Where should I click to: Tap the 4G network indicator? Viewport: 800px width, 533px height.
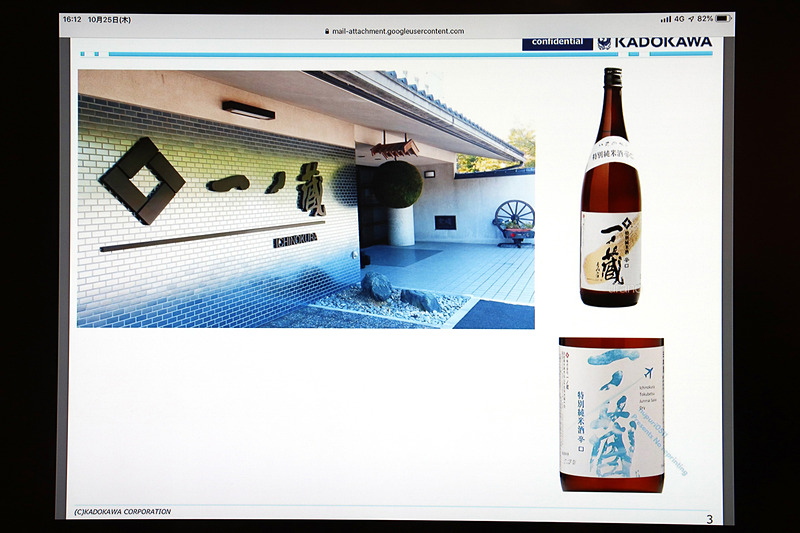(x=679, y=18)
